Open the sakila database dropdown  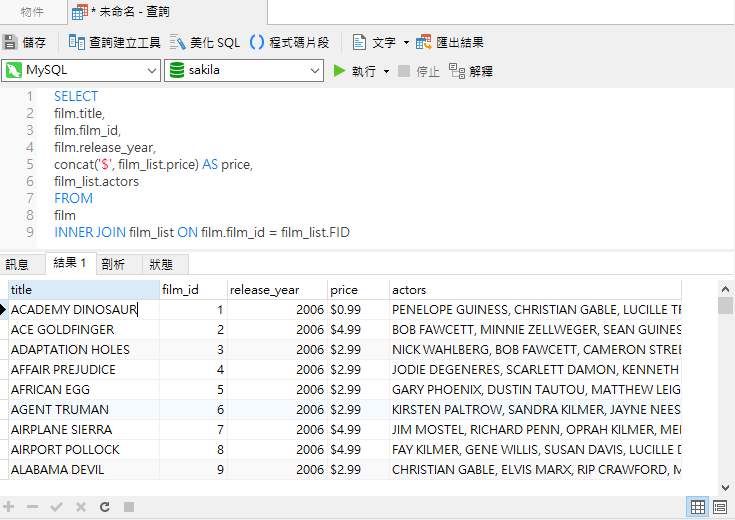tap(314, 71)
